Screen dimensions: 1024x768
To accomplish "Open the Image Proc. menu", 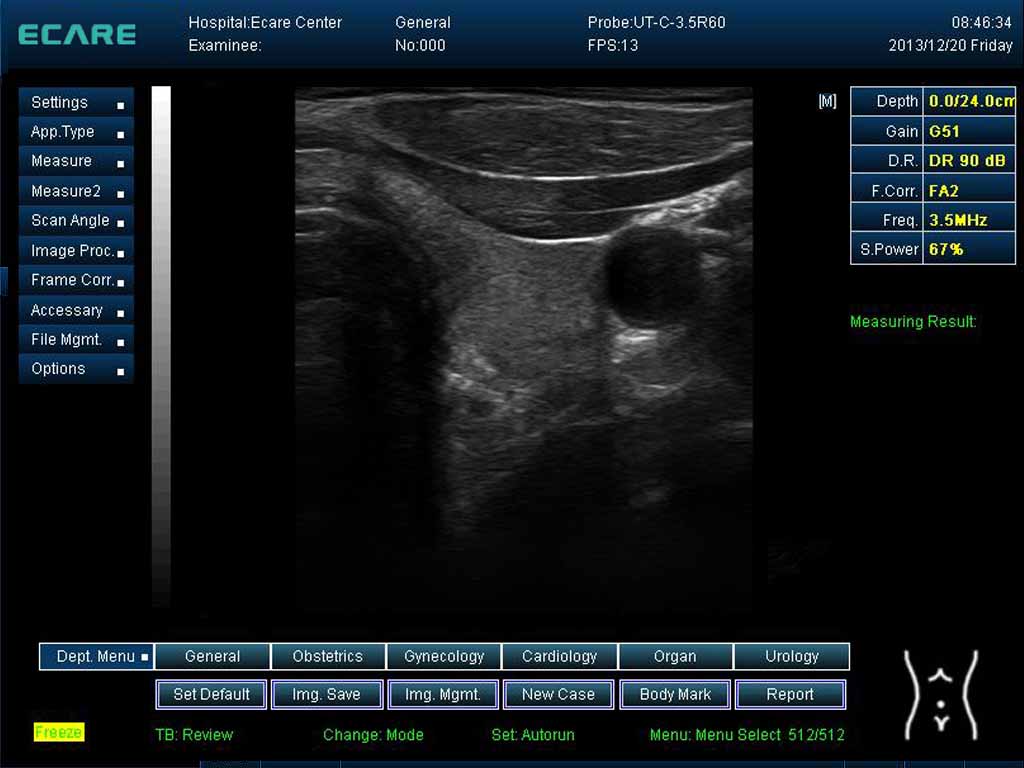I will (76, 251).
